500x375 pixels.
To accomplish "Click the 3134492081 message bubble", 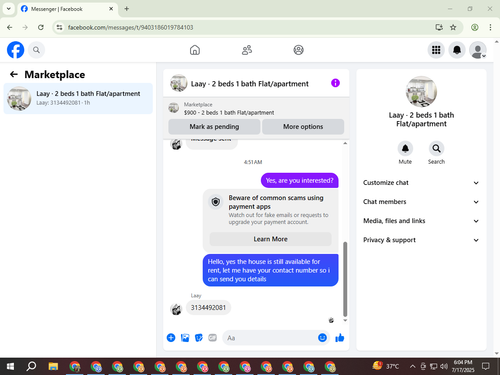I will click(x=208, y=307).
